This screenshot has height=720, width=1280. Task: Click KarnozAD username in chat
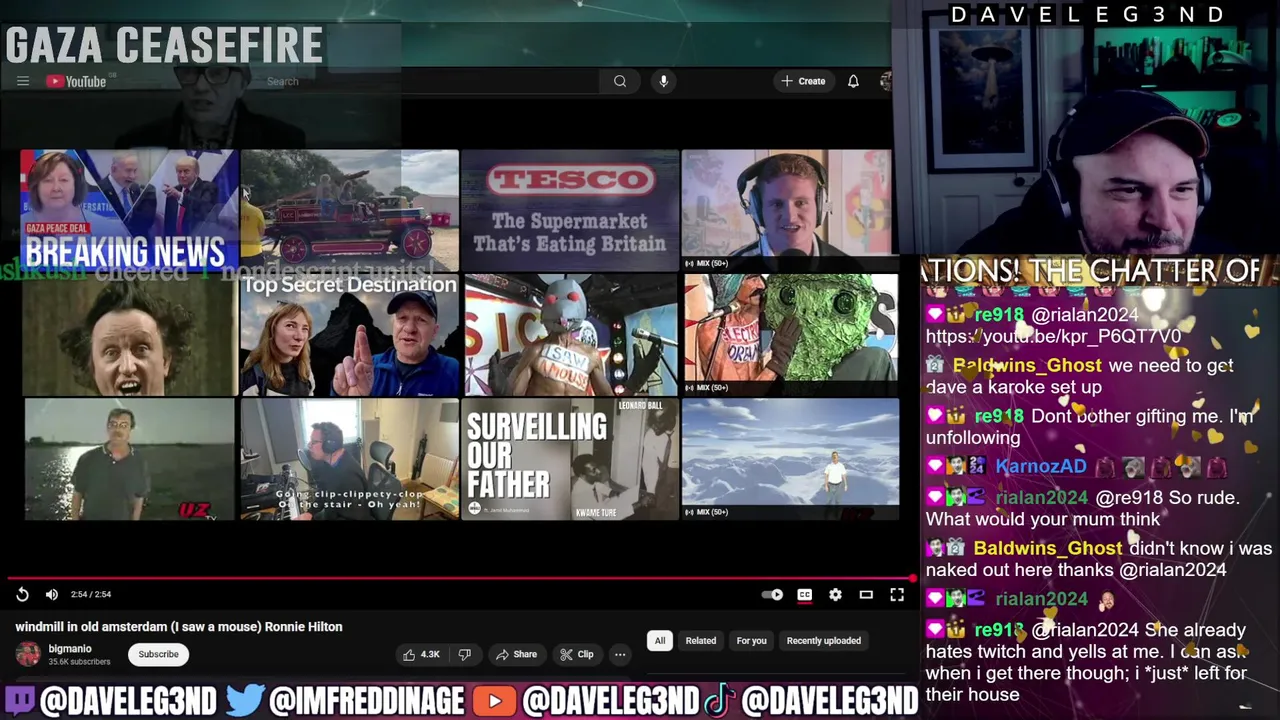point(1040,467)
